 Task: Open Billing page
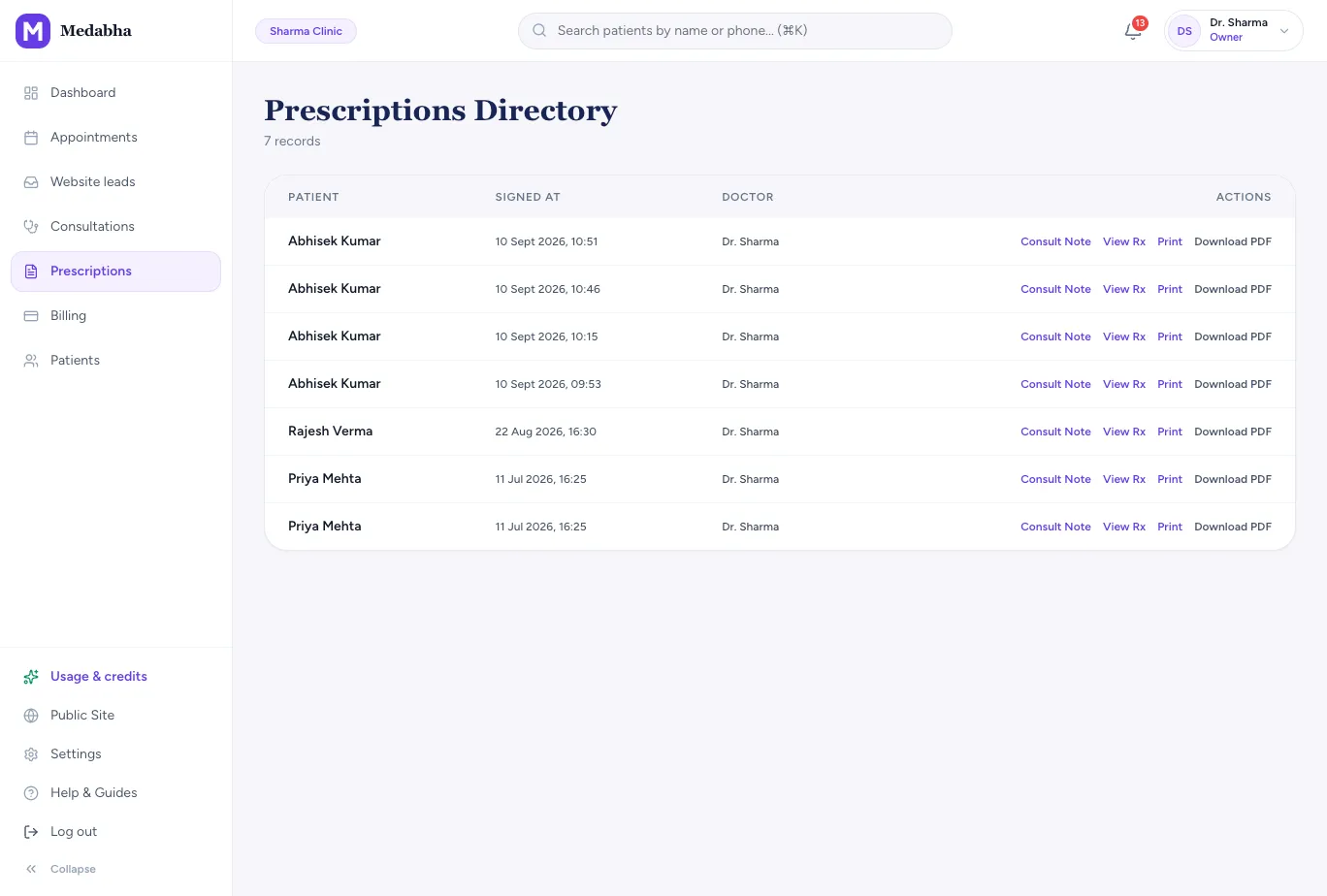click(115, 316)
